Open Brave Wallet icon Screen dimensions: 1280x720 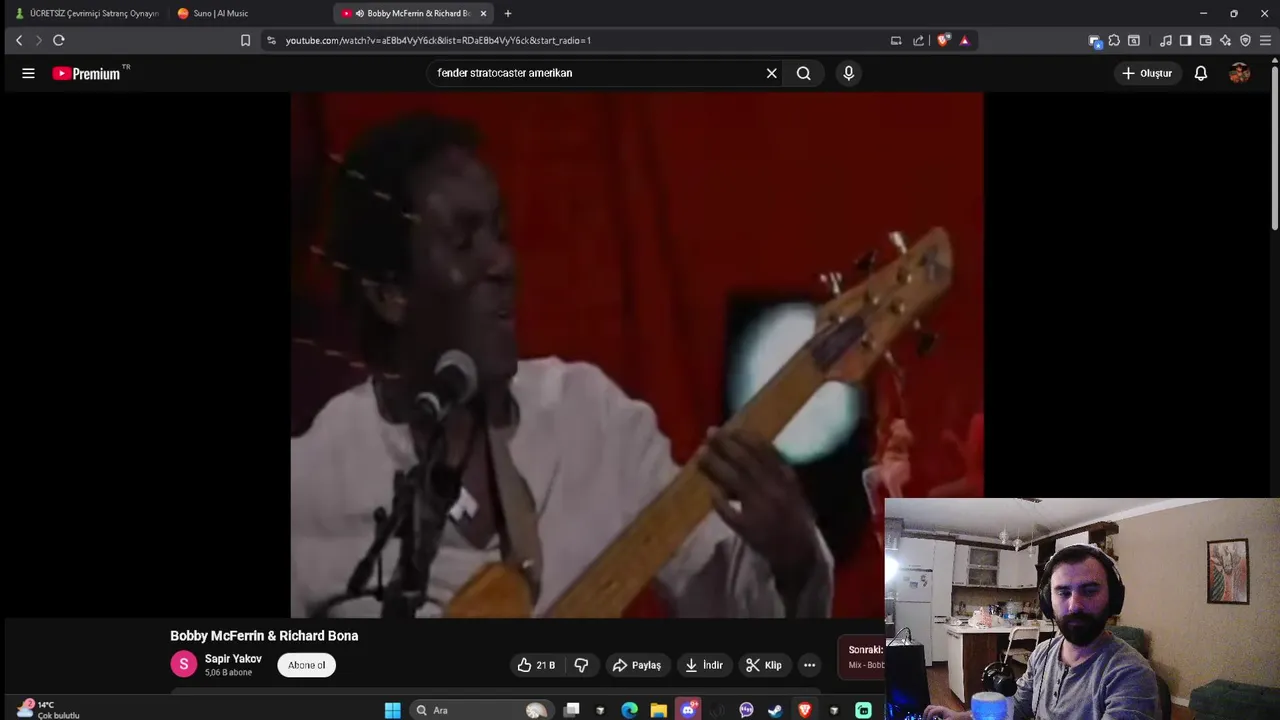(x=1205, y=40)
